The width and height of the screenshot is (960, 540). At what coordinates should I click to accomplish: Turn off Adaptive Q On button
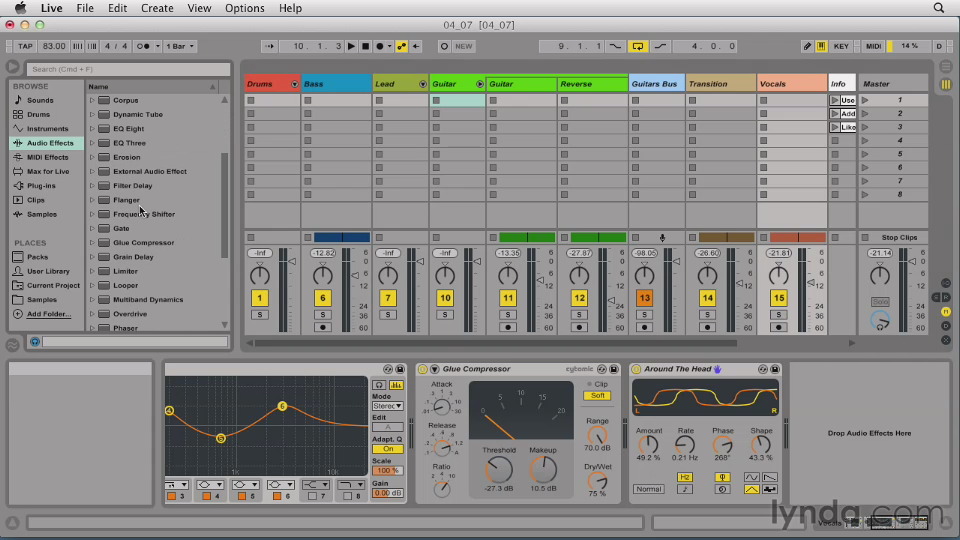388,449
